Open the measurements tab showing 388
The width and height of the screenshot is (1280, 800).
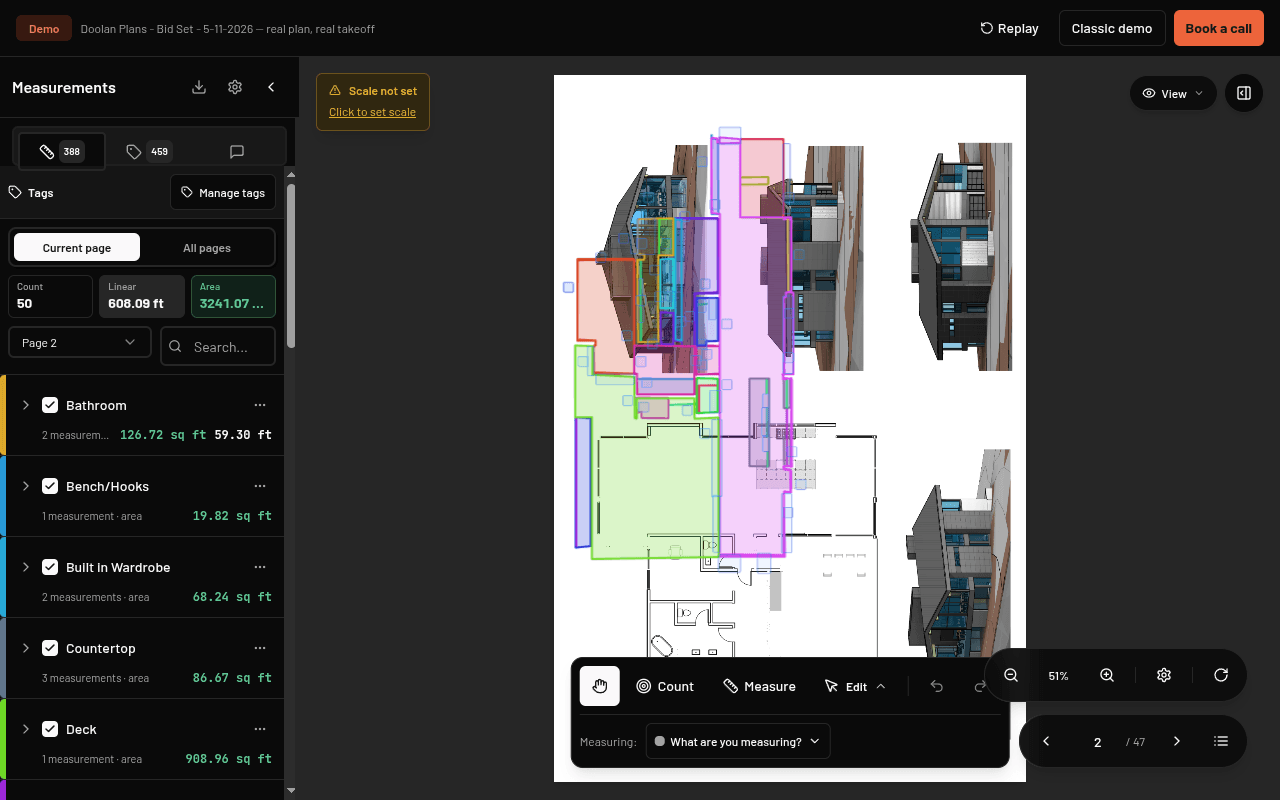(x=62, y=152)
